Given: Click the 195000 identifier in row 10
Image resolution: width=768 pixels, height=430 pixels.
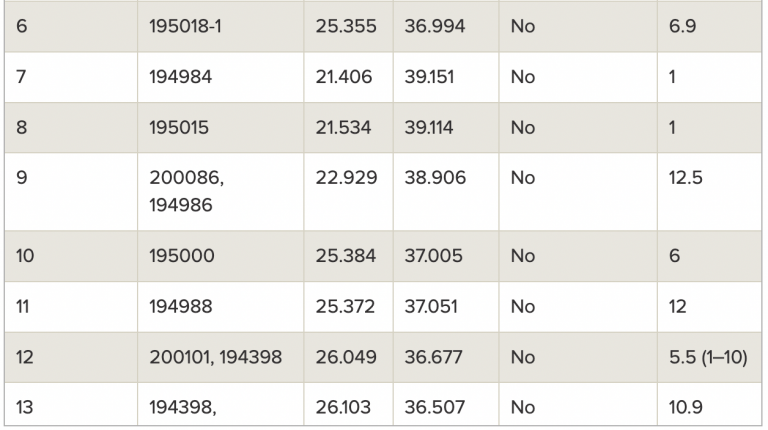Looking at the screenshot, I should click(x=182, y=256).
